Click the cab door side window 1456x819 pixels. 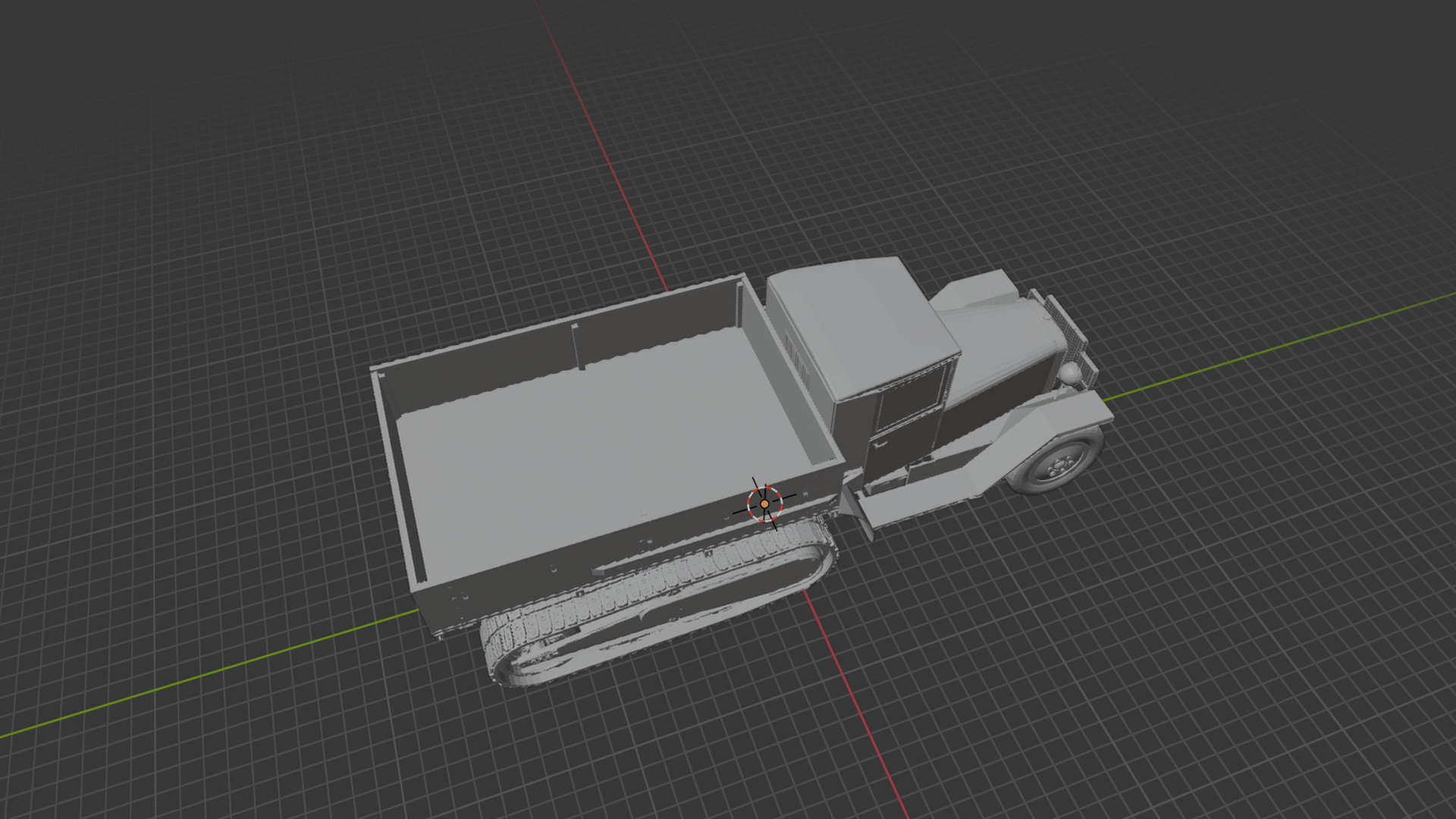912,398
